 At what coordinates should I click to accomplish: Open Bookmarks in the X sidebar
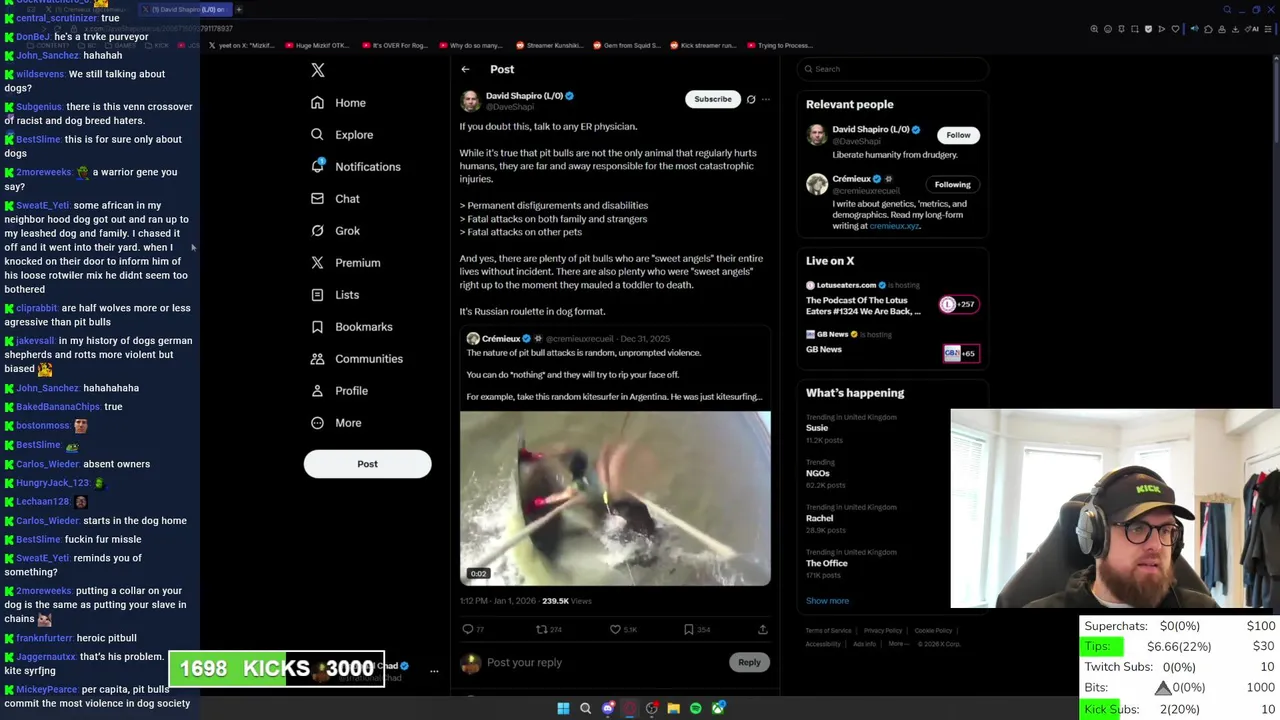[351, 327]
